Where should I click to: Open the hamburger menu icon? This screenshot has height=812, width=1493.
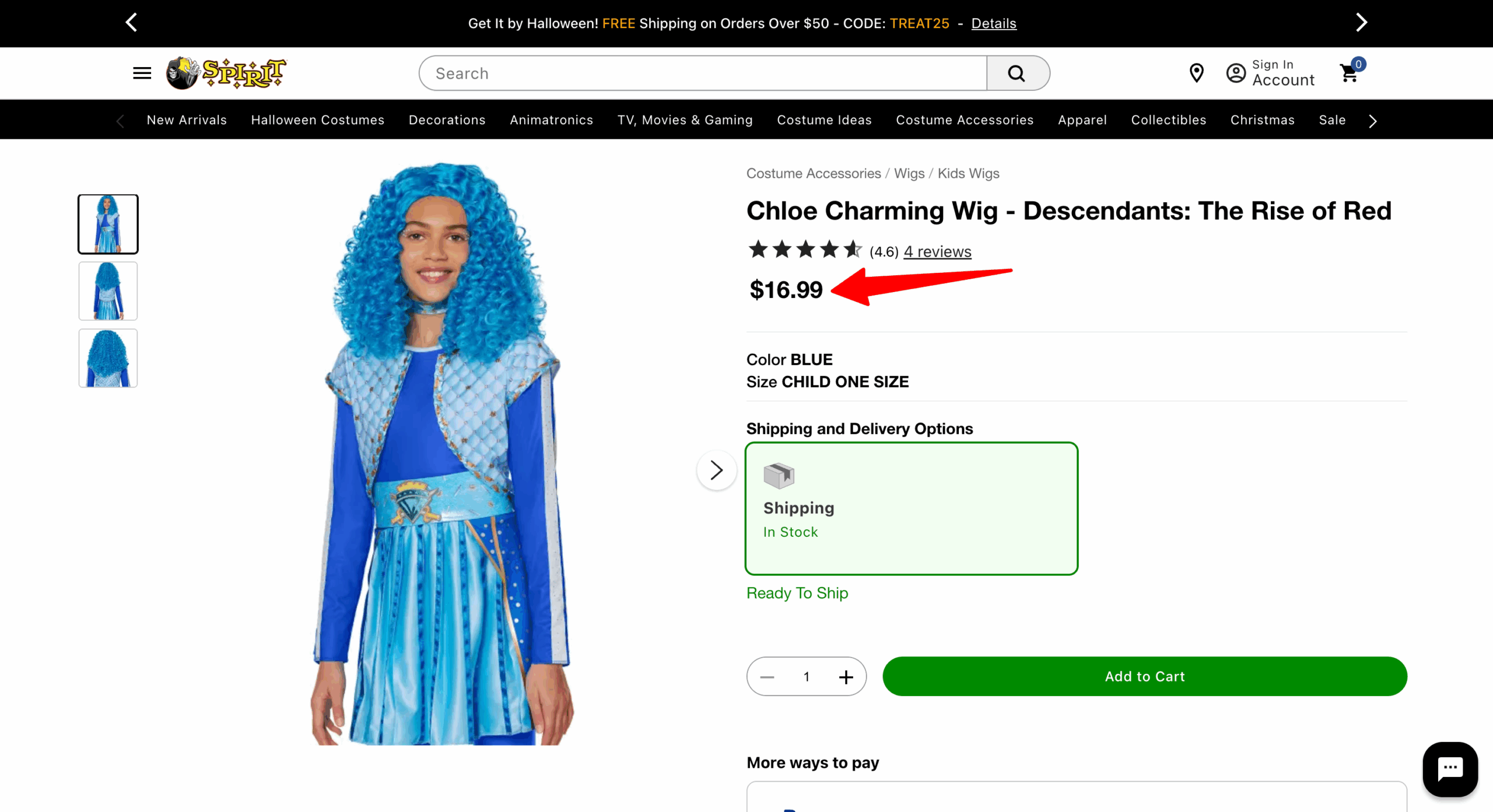tap(142, 73)
